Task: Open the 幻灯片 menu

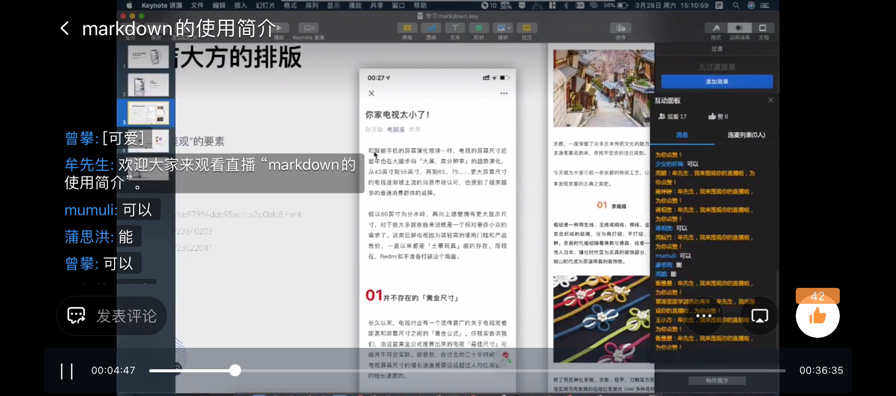Action: [x=265, y=5]
